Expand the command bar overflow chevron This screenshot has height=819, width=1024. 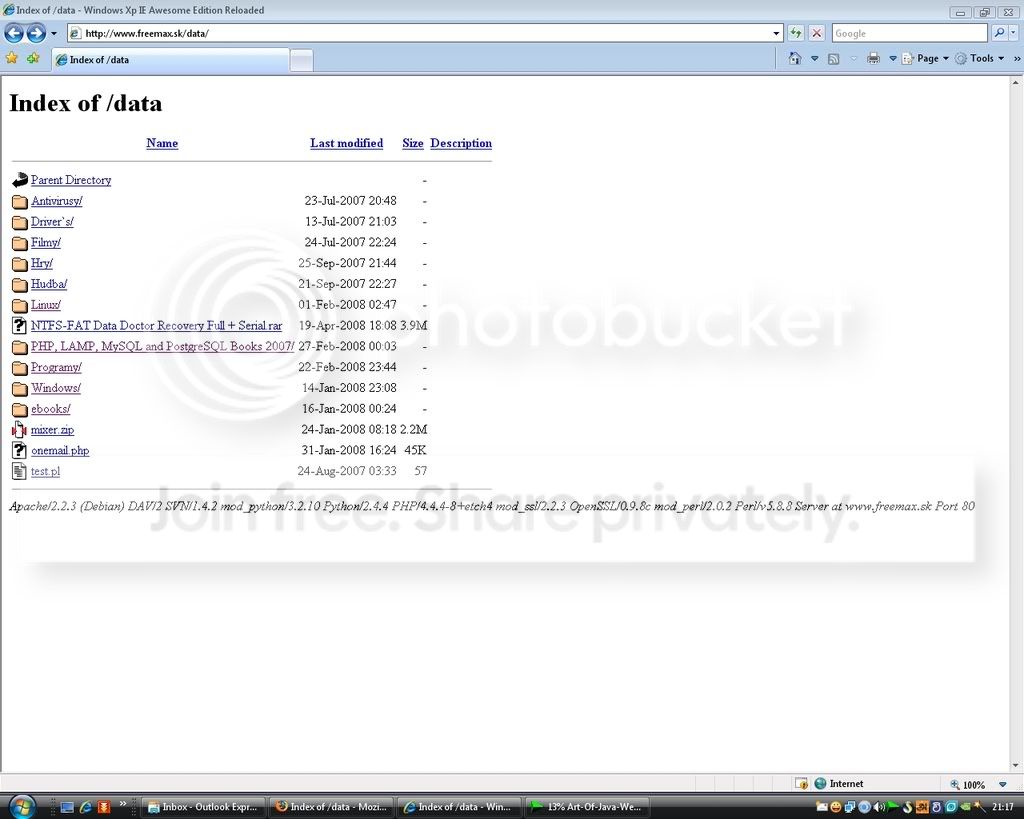coord(1016,58)
